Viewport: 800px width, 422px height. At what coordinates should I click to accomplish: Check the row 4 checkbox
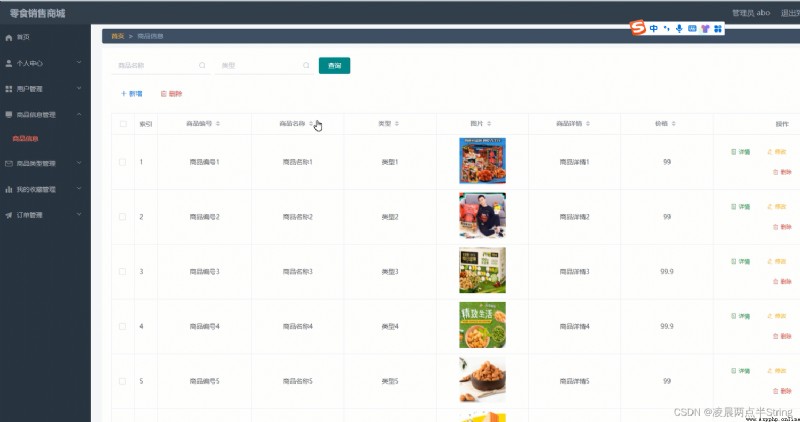(122, 326)
